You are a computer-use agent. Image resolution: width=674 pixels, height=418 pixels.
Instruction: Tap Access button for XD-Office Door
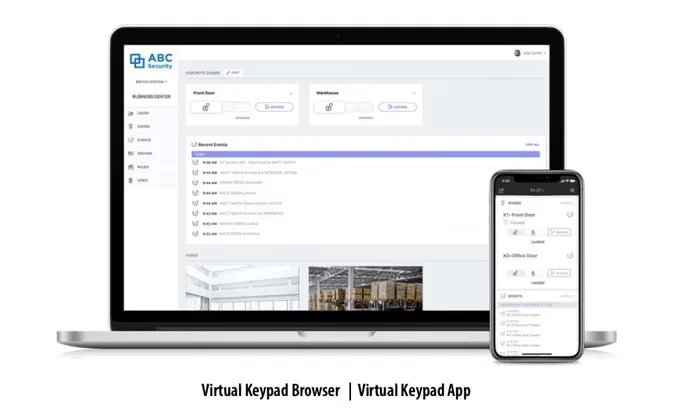(x=559, y=273)
